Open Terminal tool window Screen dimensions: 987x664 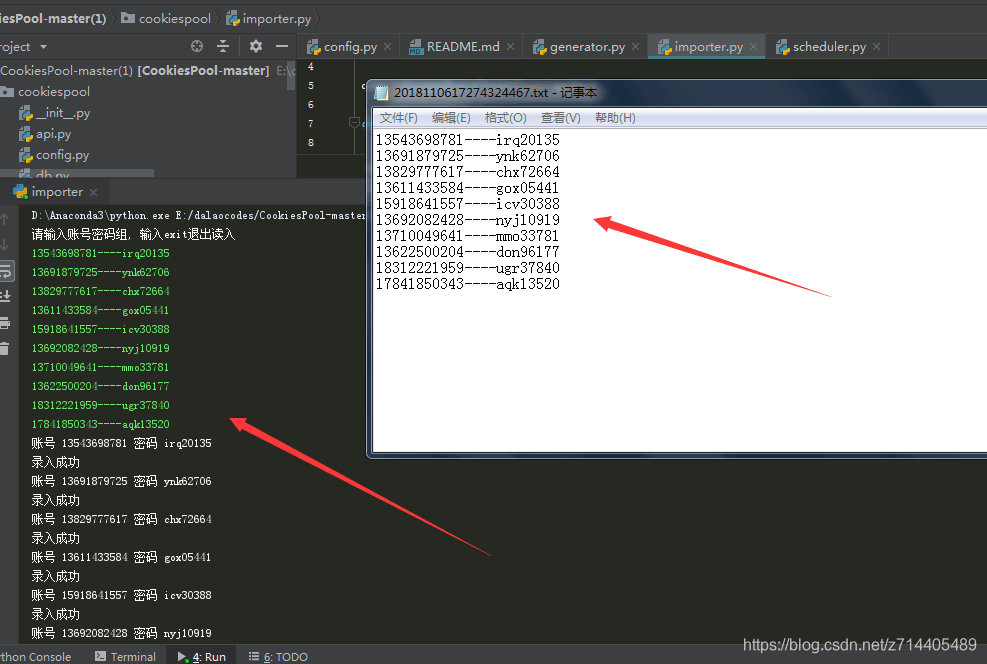pyautogui.click(x=125, y=656)
